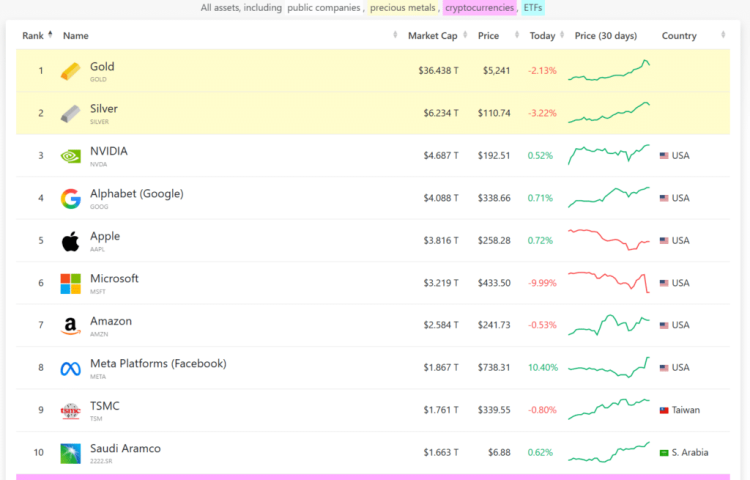The width and height of the screenshot is (750, 480).
Task: Click the Google logo icon
Action: [x=70, y=198]
